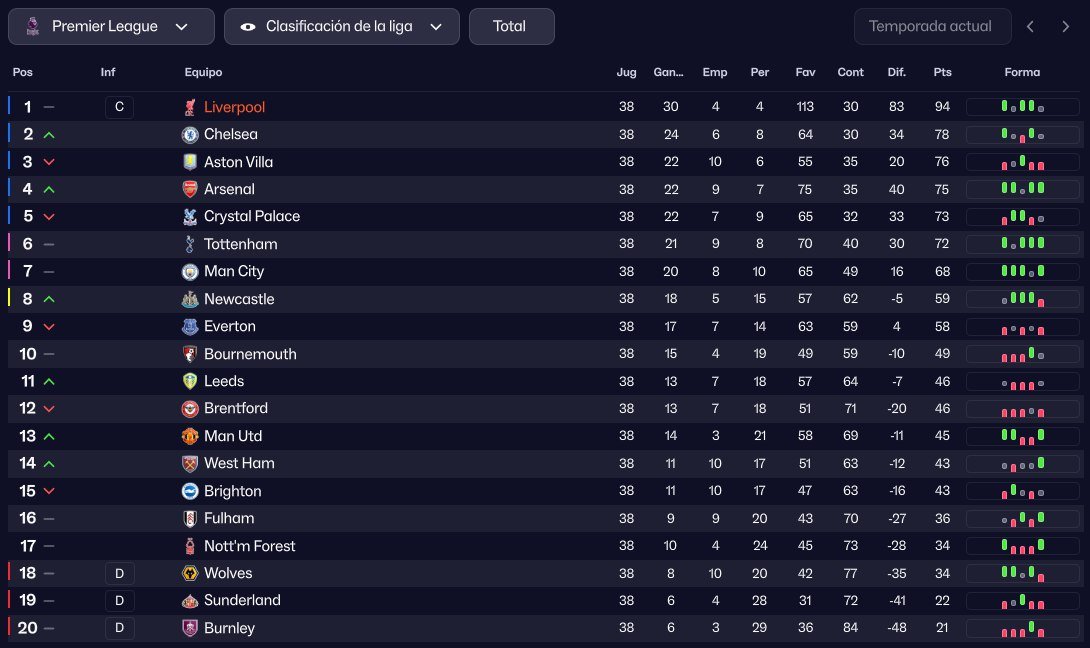The width and height of the screenshot is (1090, 648).
Task: Click the Tottenham club crest icon
Action: point(190,244)
